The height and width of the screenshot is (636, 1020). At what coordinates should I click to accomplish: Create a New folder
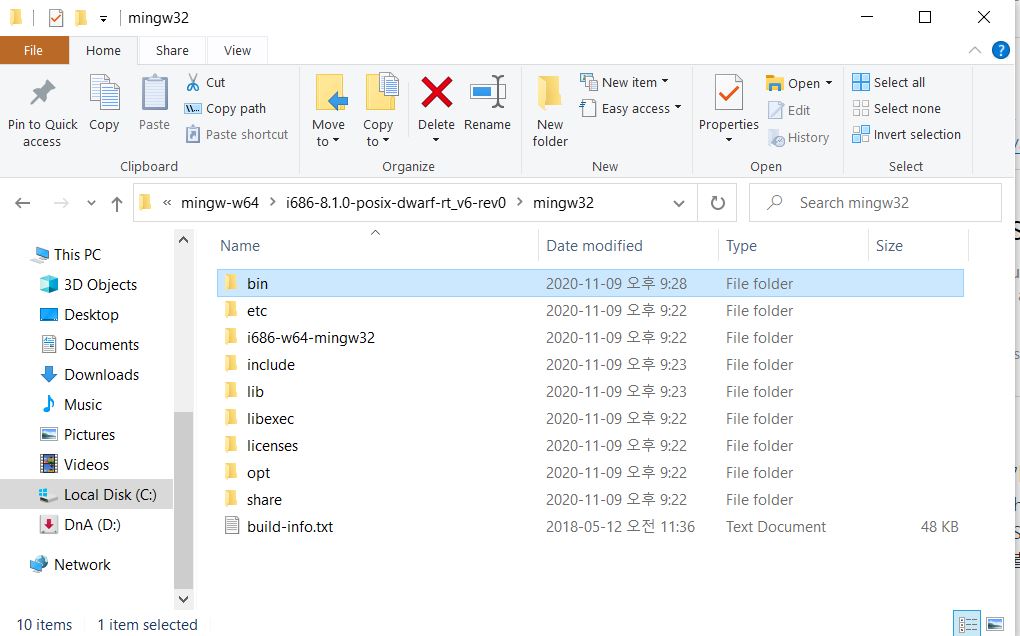pyautogui.click(x=550, y=111)
